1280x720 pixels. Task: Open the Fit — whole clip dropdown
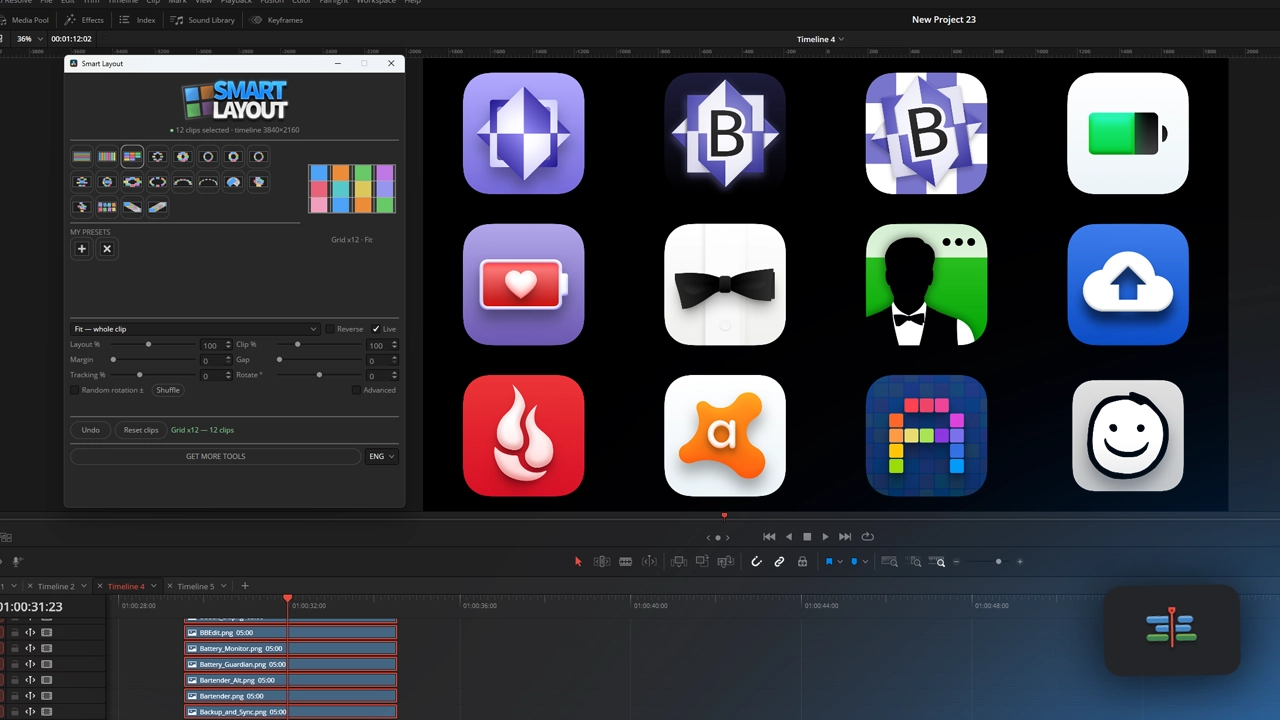click(x=195, y=329)
